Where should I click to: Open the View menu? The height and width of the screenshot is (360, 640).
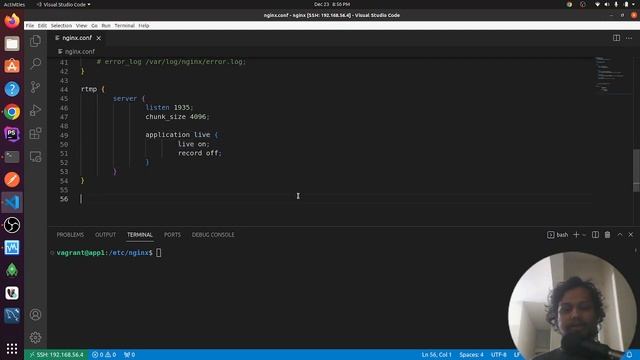click(82, 25)
